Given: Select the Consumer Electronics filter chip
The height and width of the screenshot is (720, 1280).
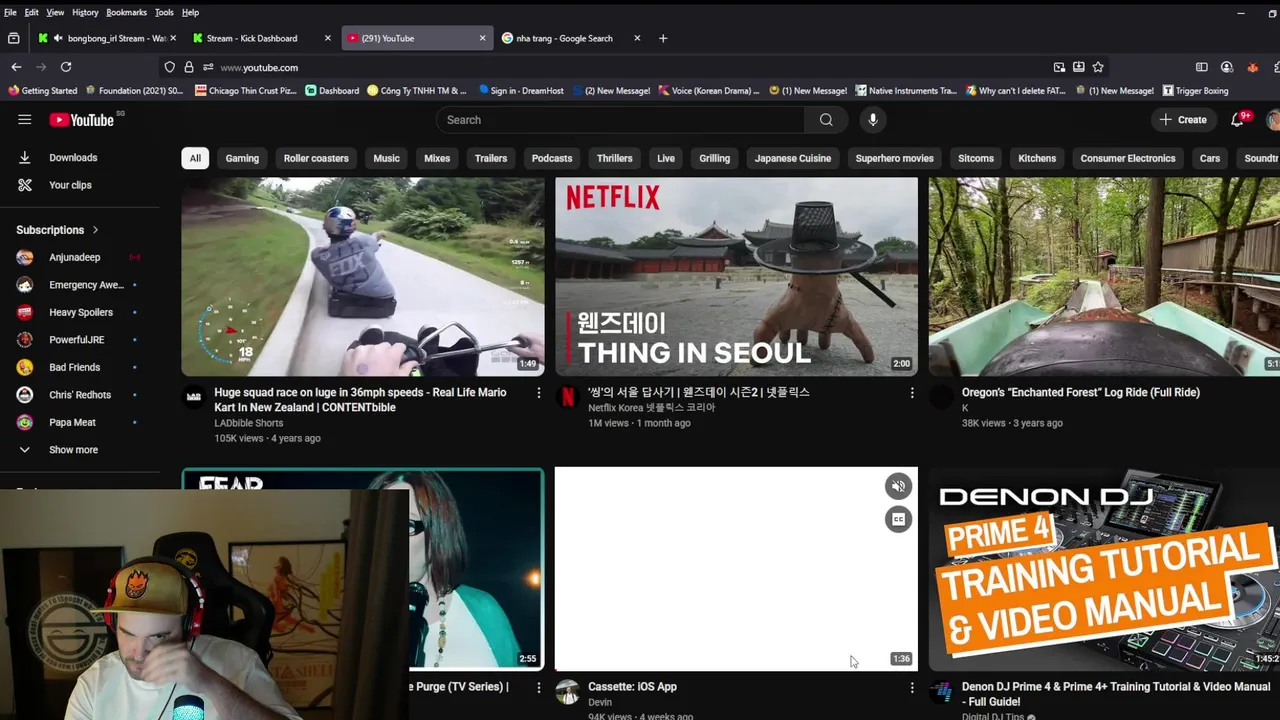Looking at the screenshot, I should 1128,158.
